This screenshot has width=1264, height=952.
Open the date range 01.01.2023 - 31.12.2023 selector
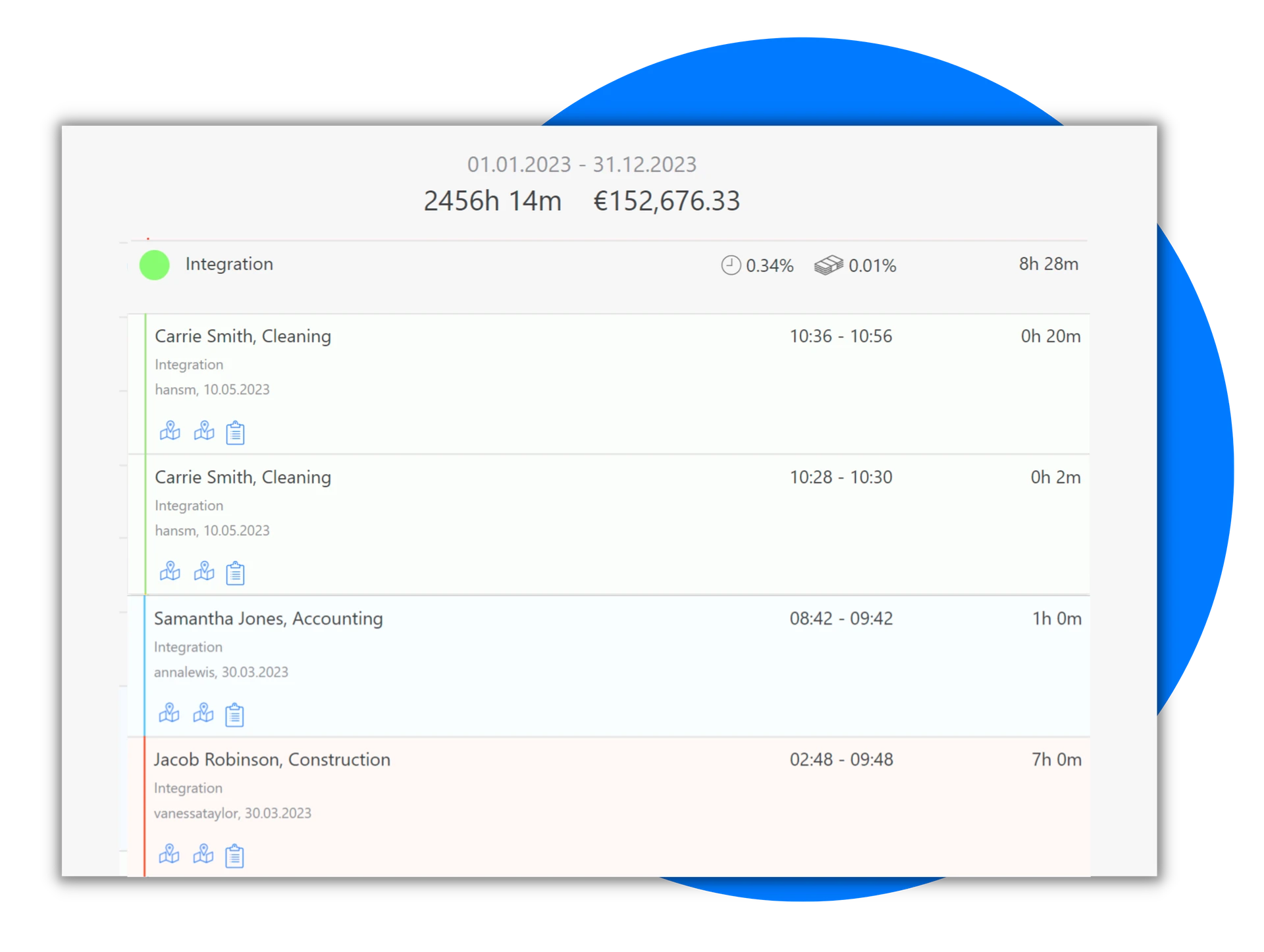tap(582, 165)
